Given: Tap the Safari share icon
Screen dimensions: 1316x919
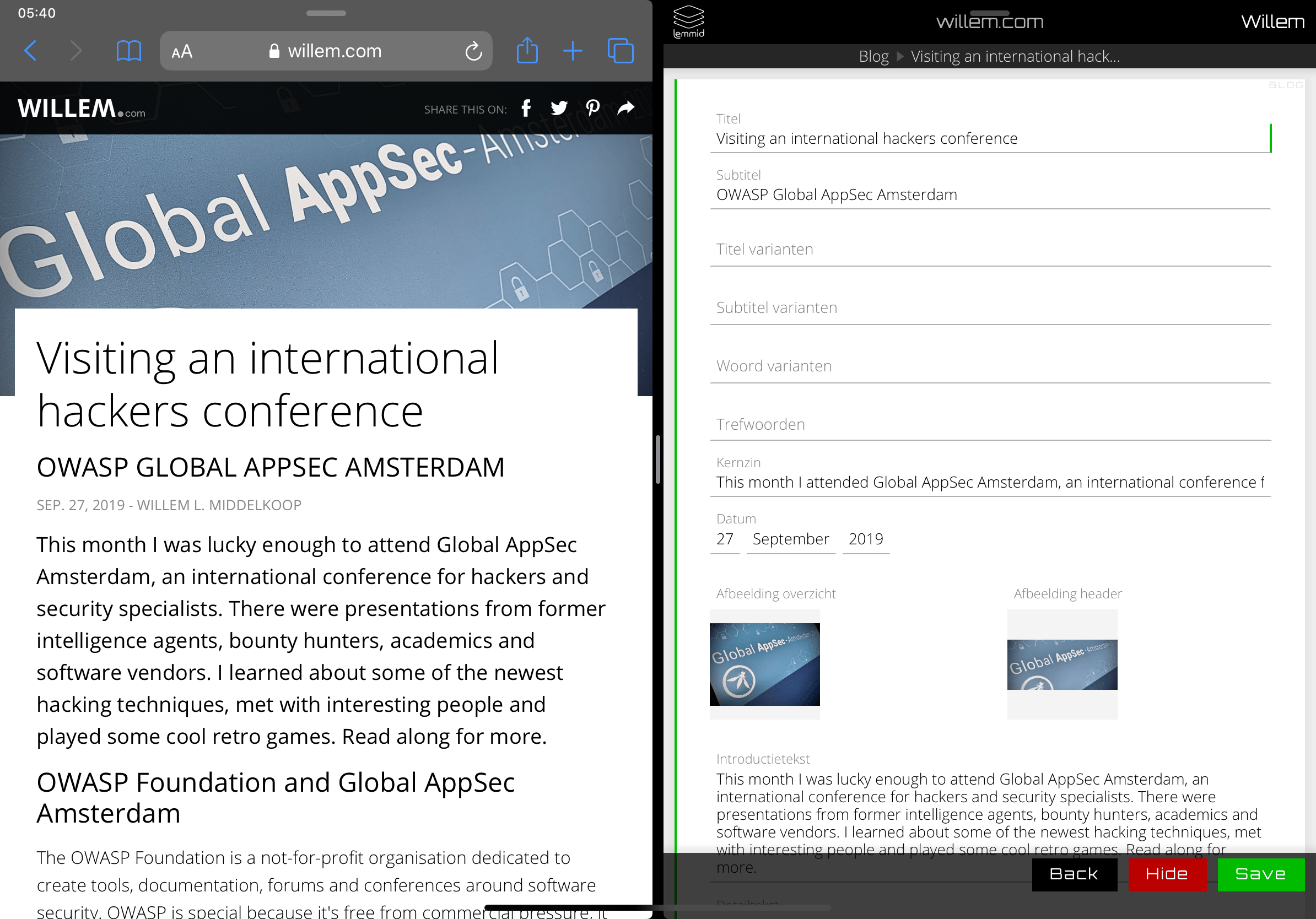Looking at the screenshot, I should (527, 51).
